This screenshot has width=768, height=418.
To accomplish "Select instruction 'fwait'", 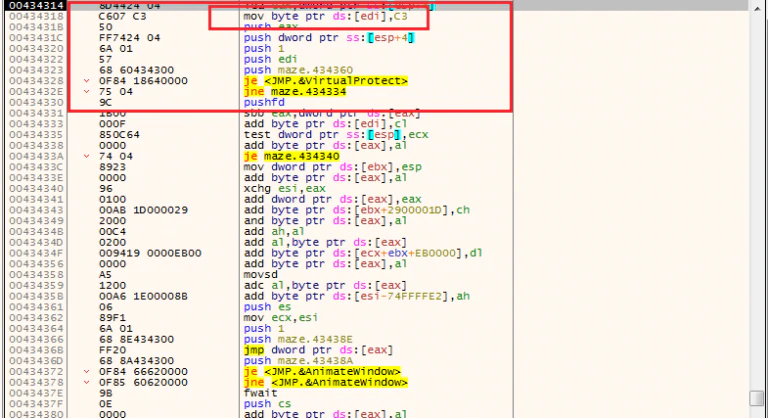I will [261, 393].
